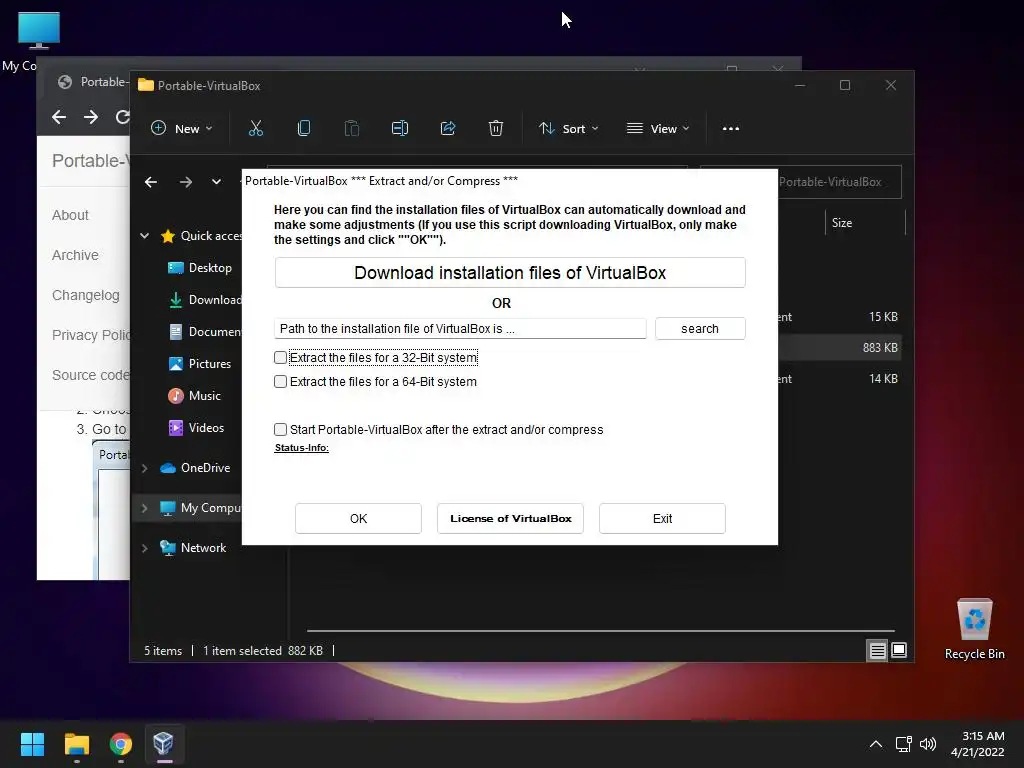
Task: Open the See more ellipsis menu in Explorer
Action: click(x=731, y=129)
